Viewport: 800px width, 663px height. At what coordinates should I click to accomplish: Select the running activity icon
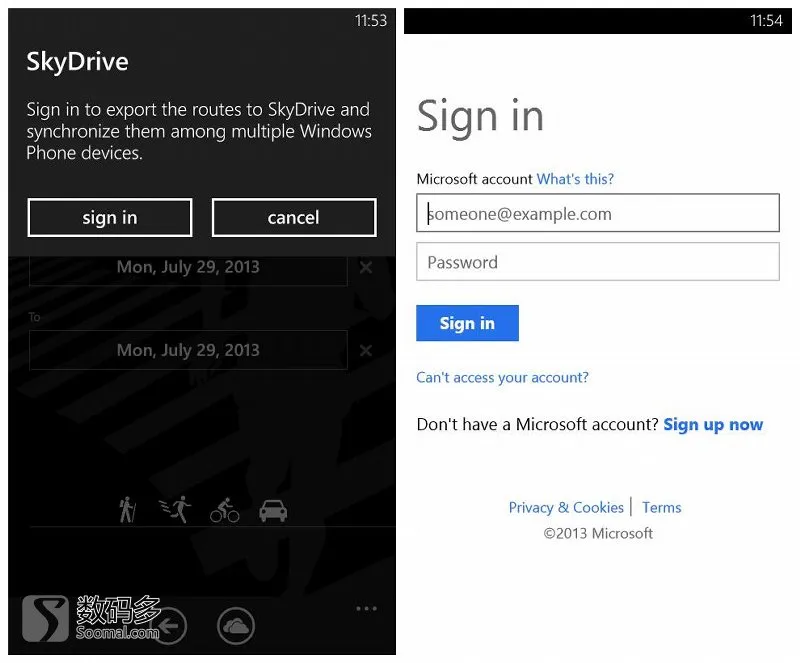[176, 509]
